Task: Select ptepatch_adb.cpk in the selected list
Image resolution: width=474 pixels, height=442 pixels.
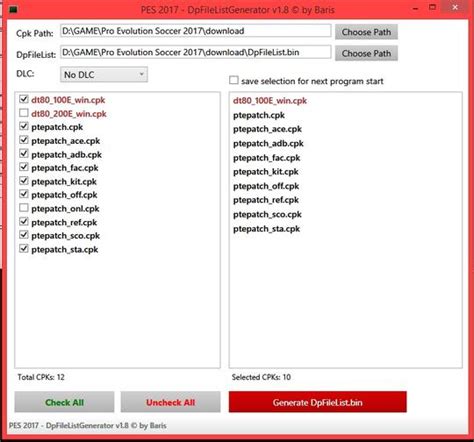Action: 268,143
